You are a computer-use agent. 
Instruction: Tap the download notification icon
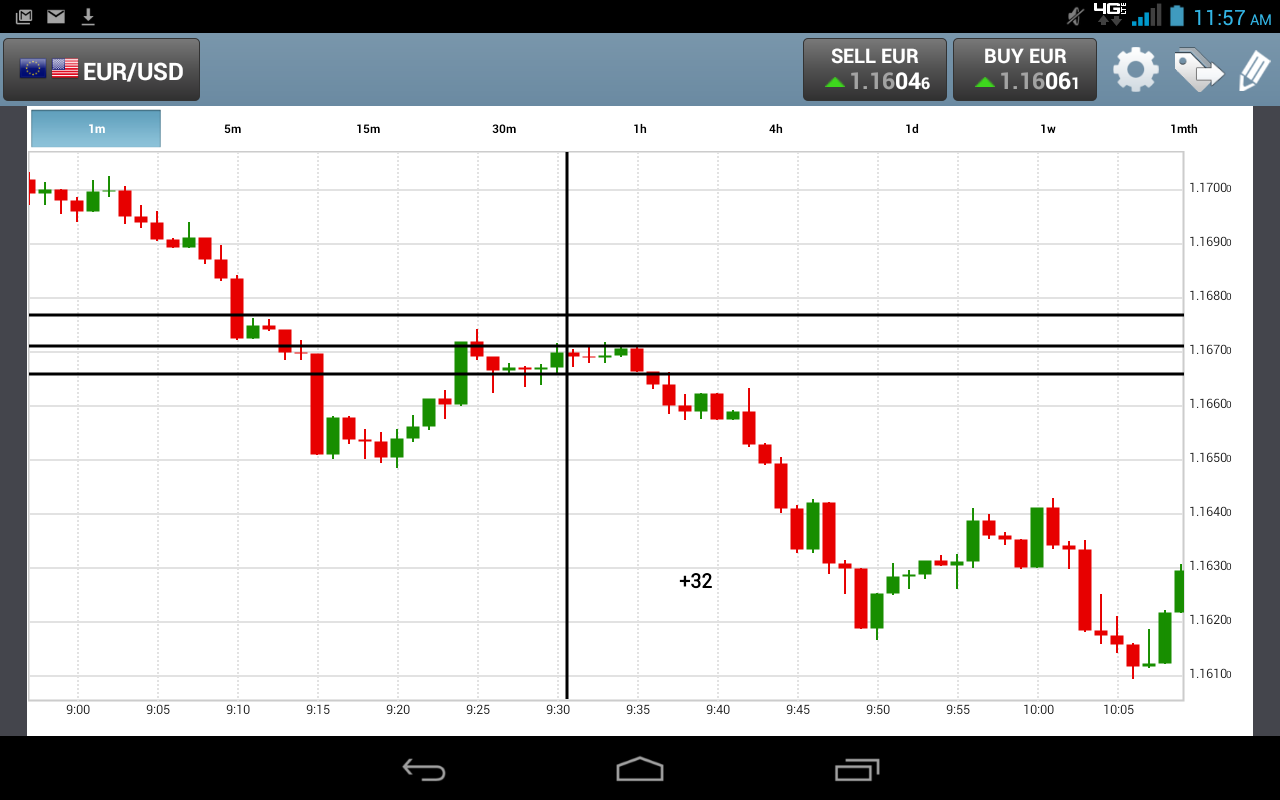[88, 16]
